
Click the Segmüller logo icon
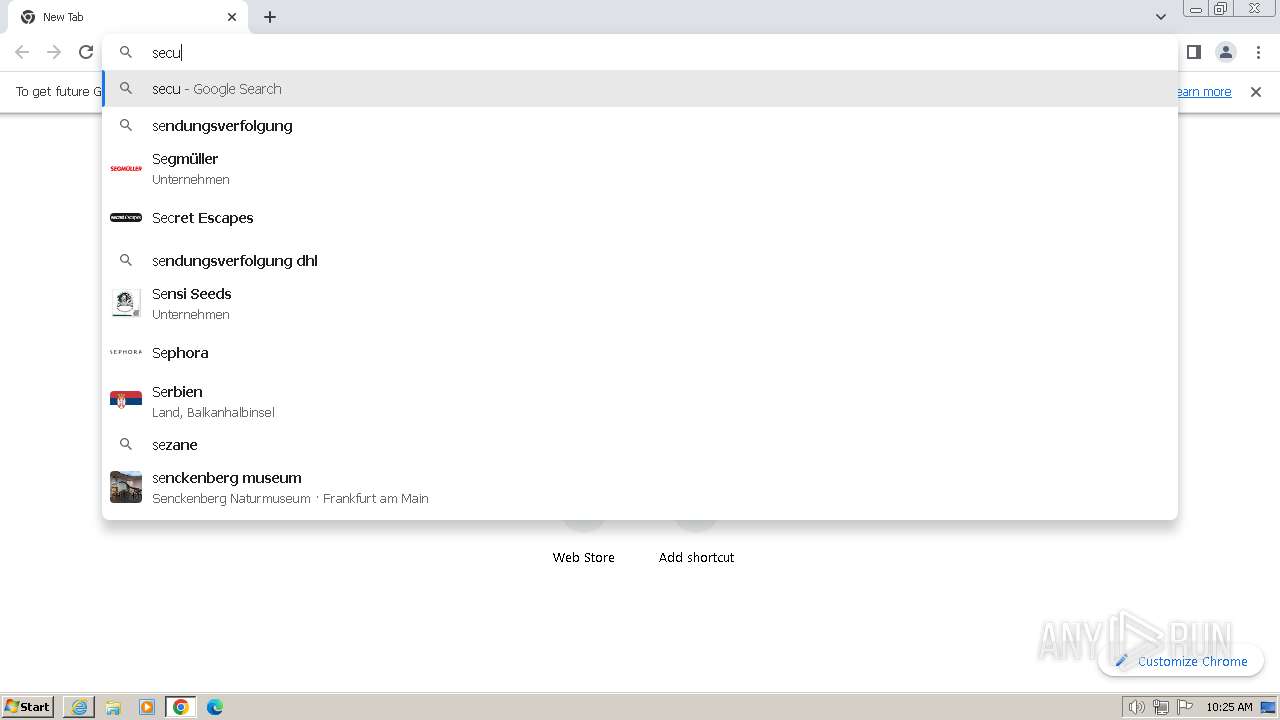pyautogui.click(x=126, y=169)
